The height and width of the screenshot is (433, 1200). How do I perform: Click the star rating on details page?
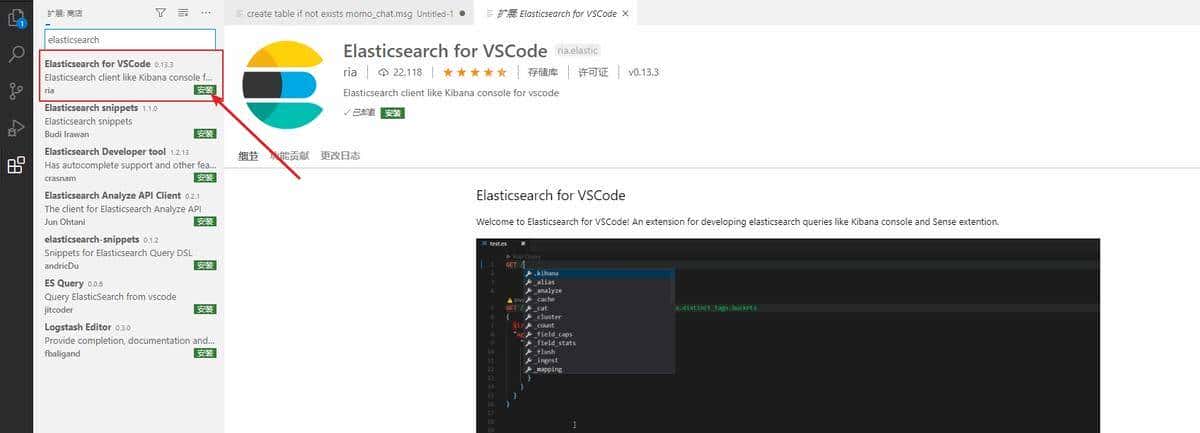[476, 72]
